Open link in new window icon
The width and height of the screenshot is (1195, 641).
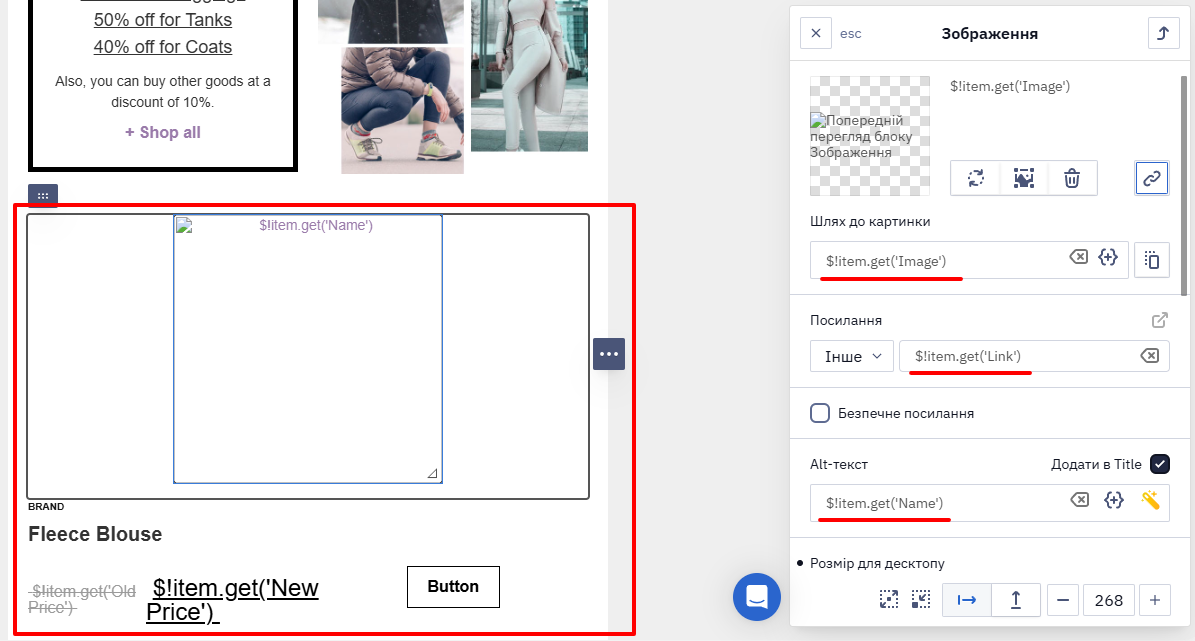pyautogui.click(x=1159, y=320)
